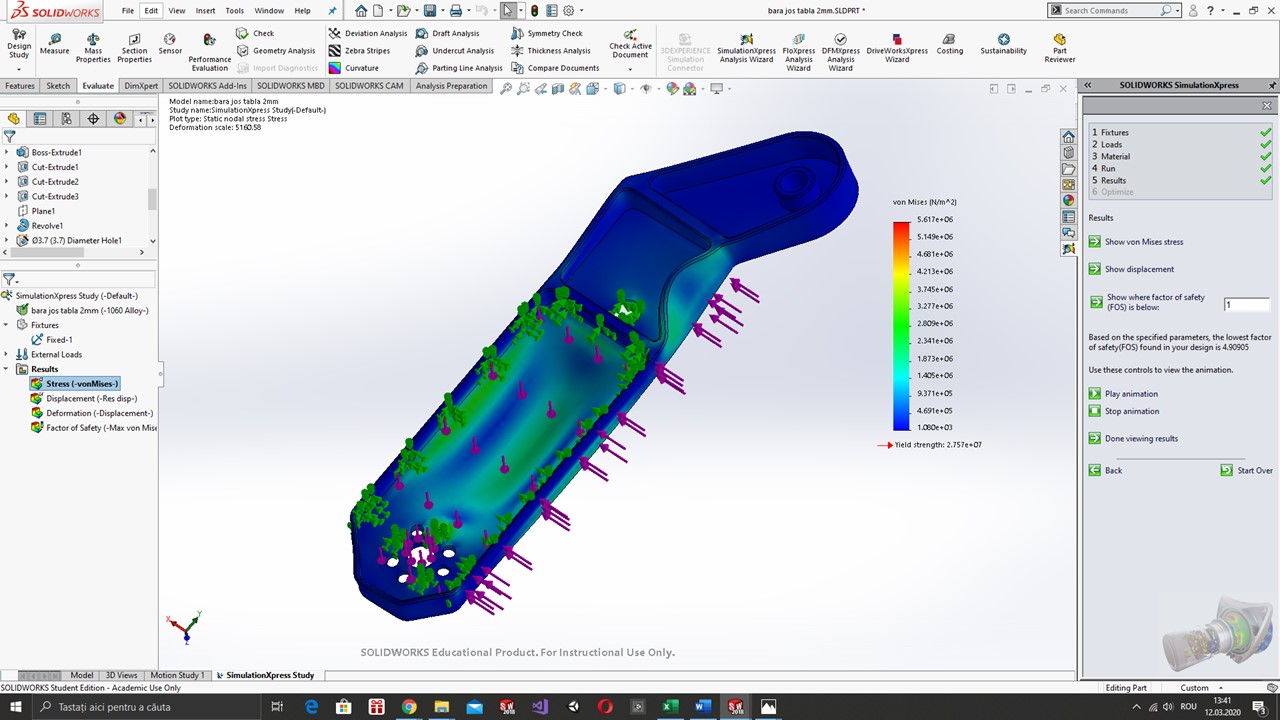The height and width of the screenshot is (720, 1280).
Task: Open Deviation Analysis
Action: 367,33
